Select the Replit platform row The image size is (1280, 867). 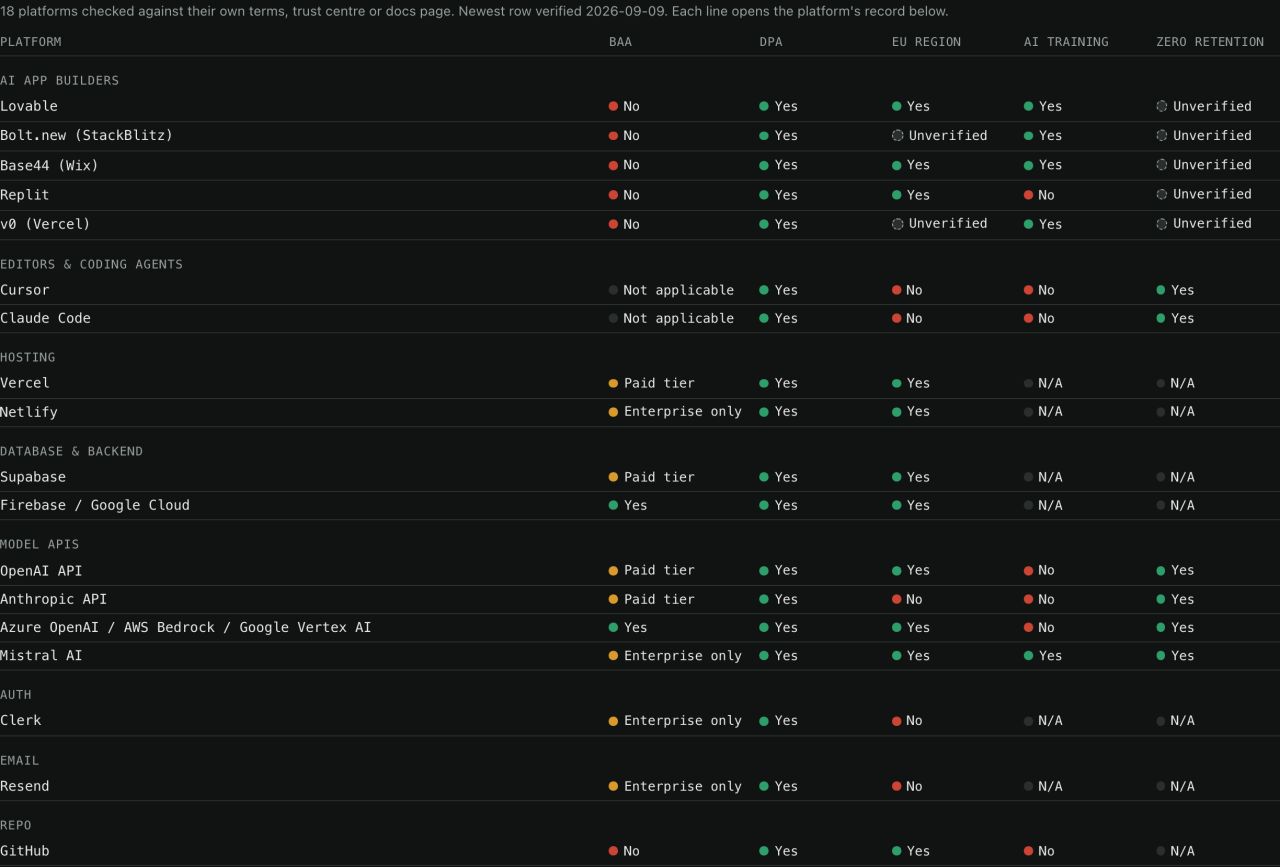pos(640,195)
